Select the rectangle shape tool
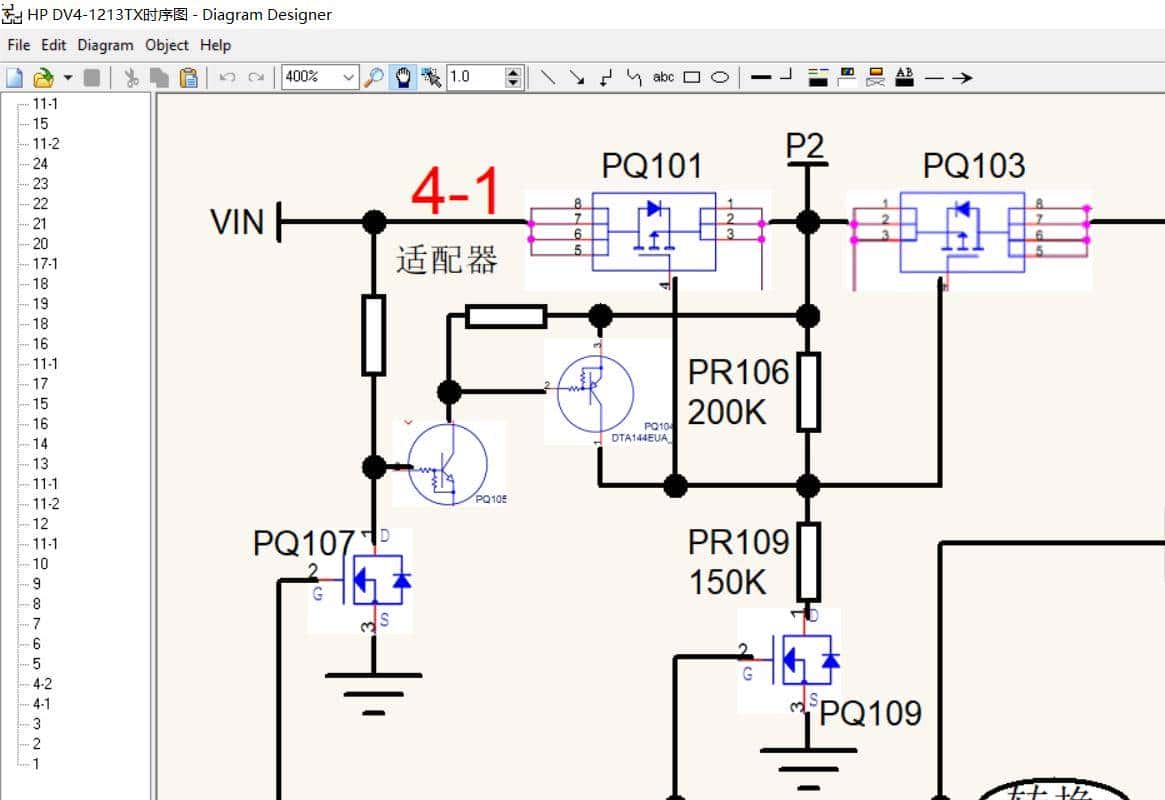 [691, 77]
